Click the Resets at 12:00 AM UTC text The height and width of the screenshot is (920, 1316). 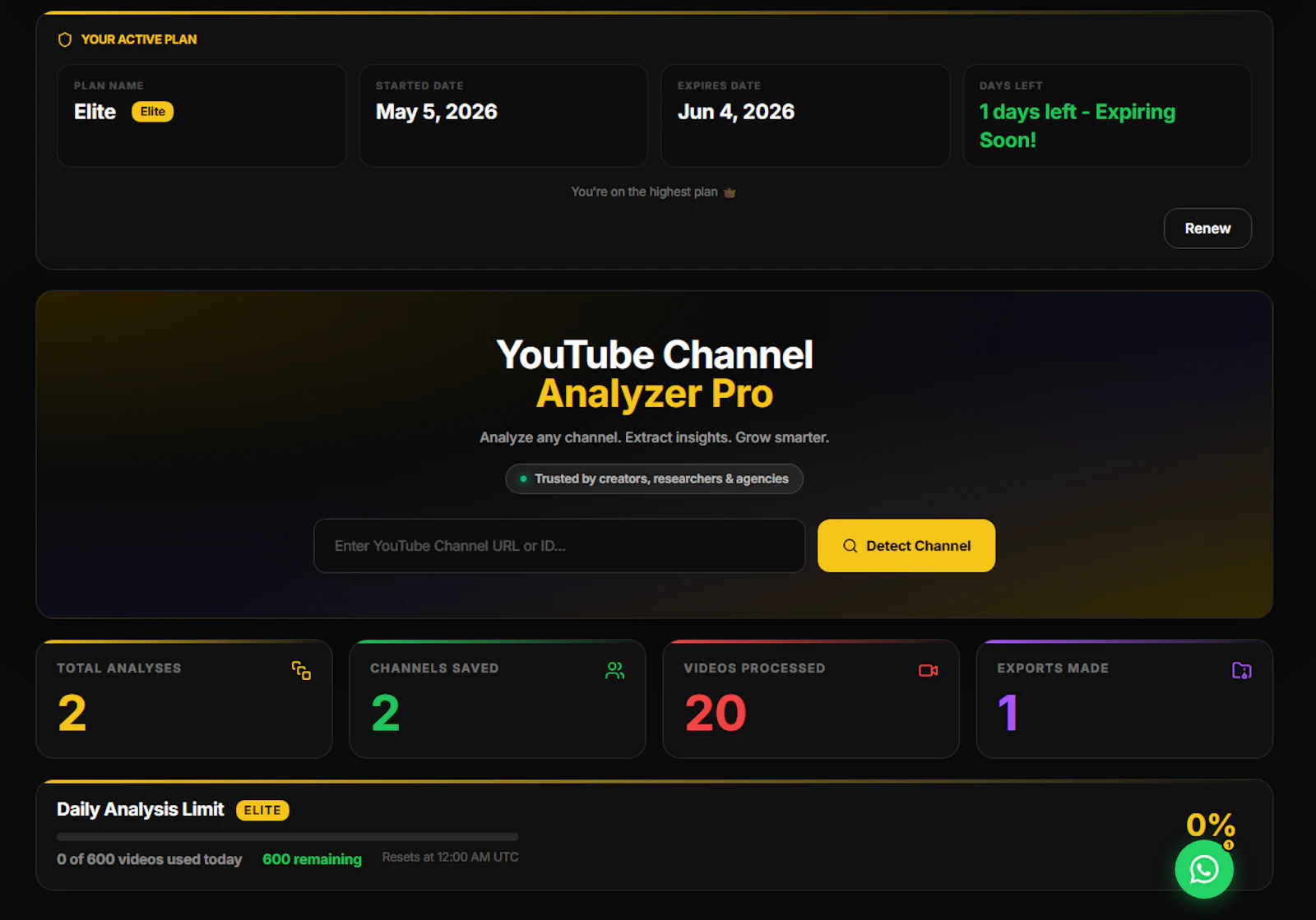(x=450, y=857)
